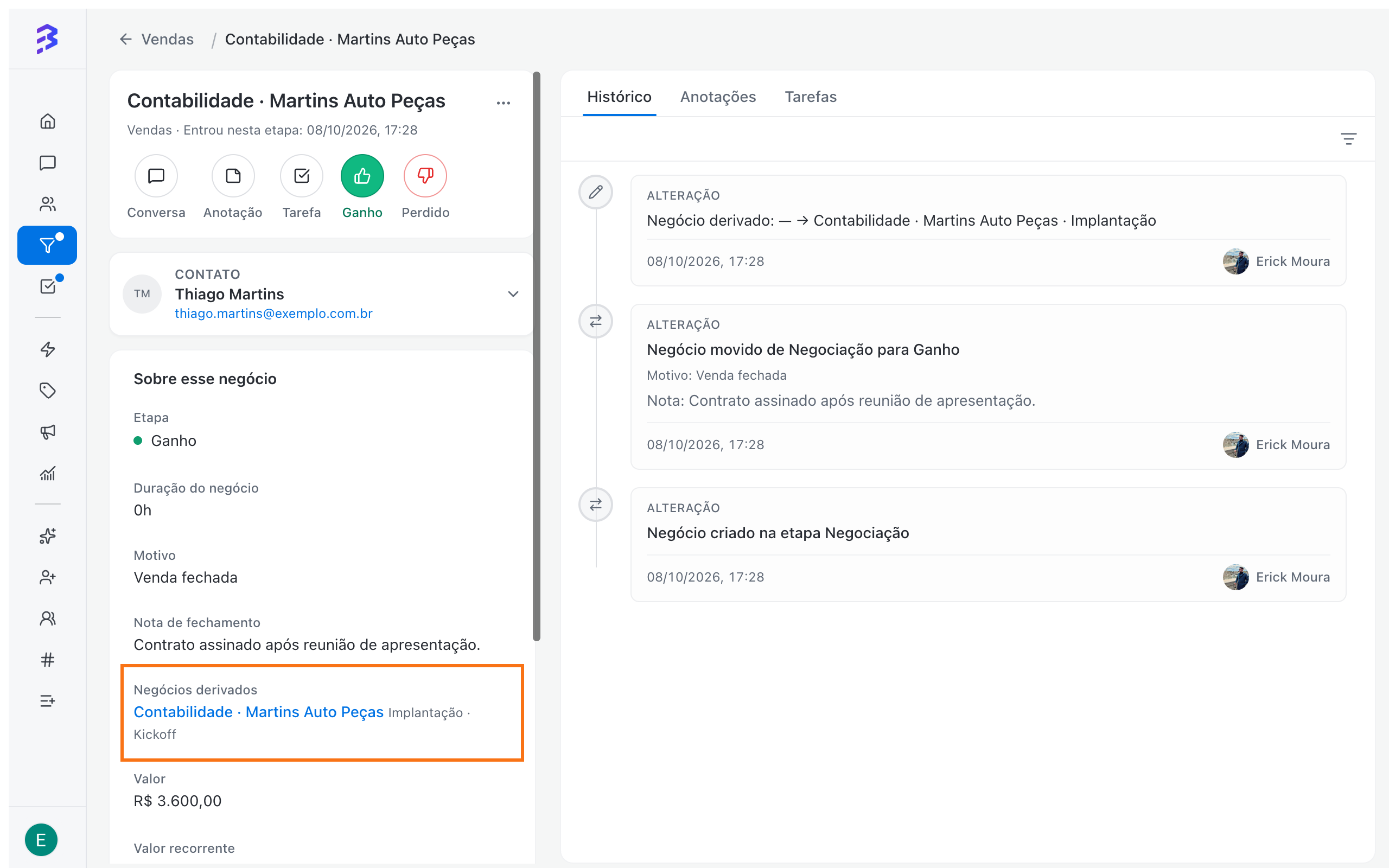Open the reports chart icon

pos(48,473)
